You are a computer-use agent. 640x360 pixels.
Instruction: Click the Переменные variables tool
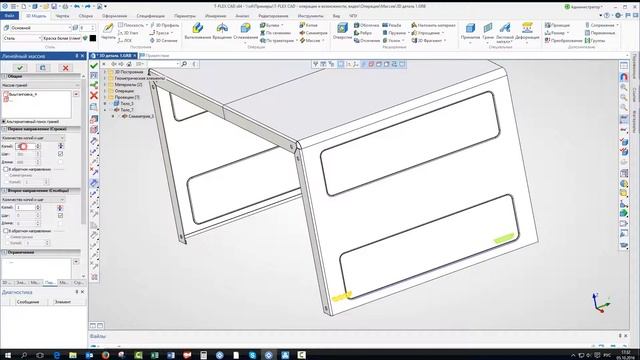click(600, 33)
